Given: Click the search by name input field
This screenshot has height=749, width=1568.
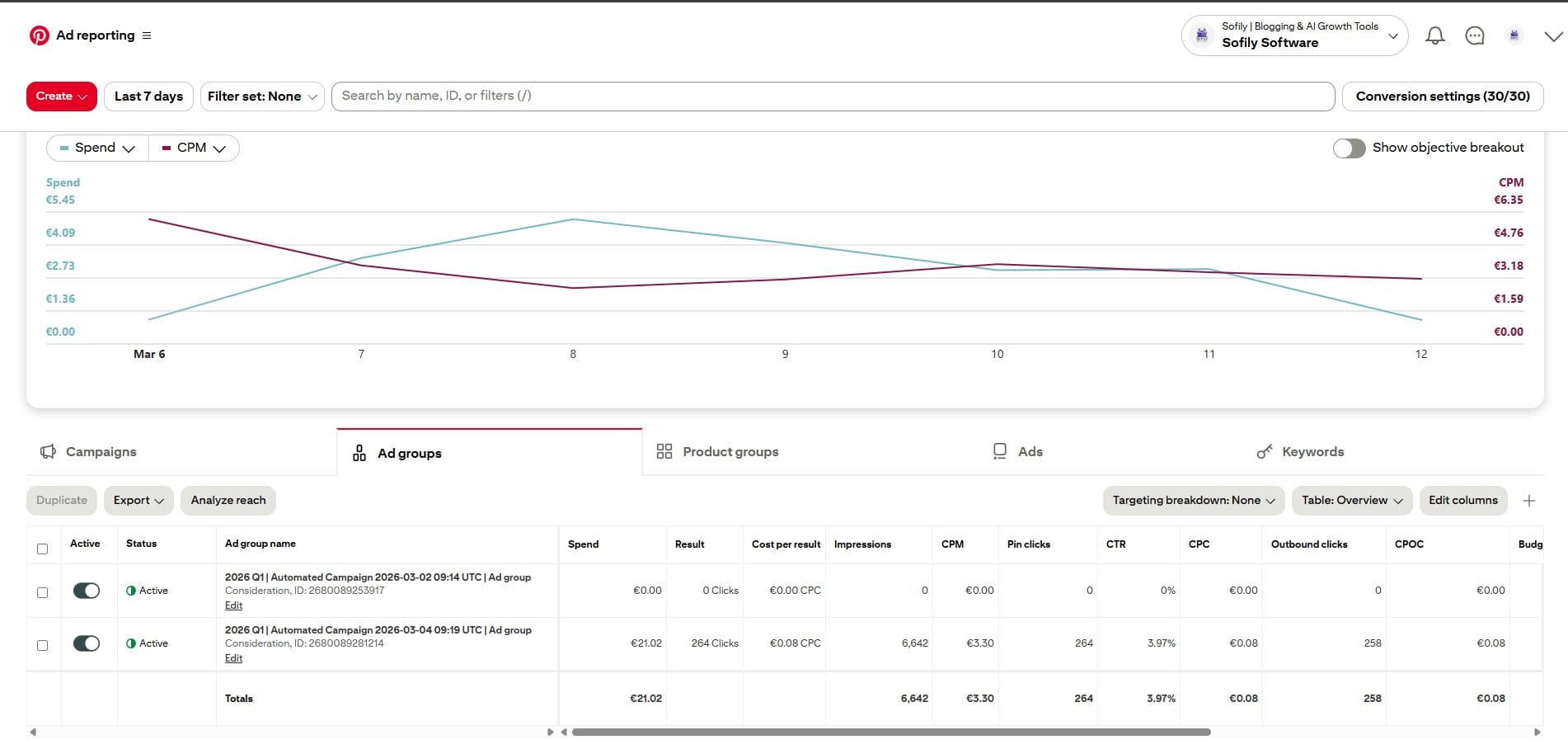Looking at the screenshot, I should (x=832, y=96).
